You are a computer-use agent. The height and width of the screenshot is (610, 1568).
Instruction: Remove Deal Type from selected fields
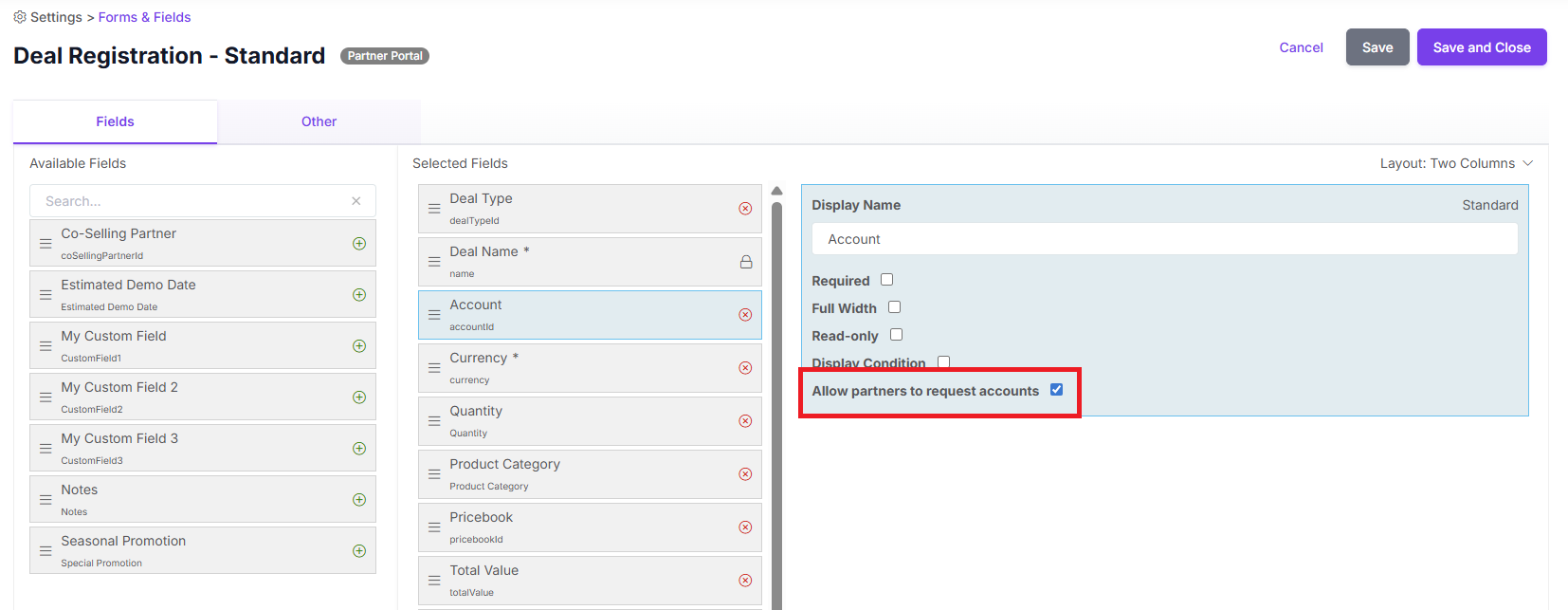[x=745, y=209]
